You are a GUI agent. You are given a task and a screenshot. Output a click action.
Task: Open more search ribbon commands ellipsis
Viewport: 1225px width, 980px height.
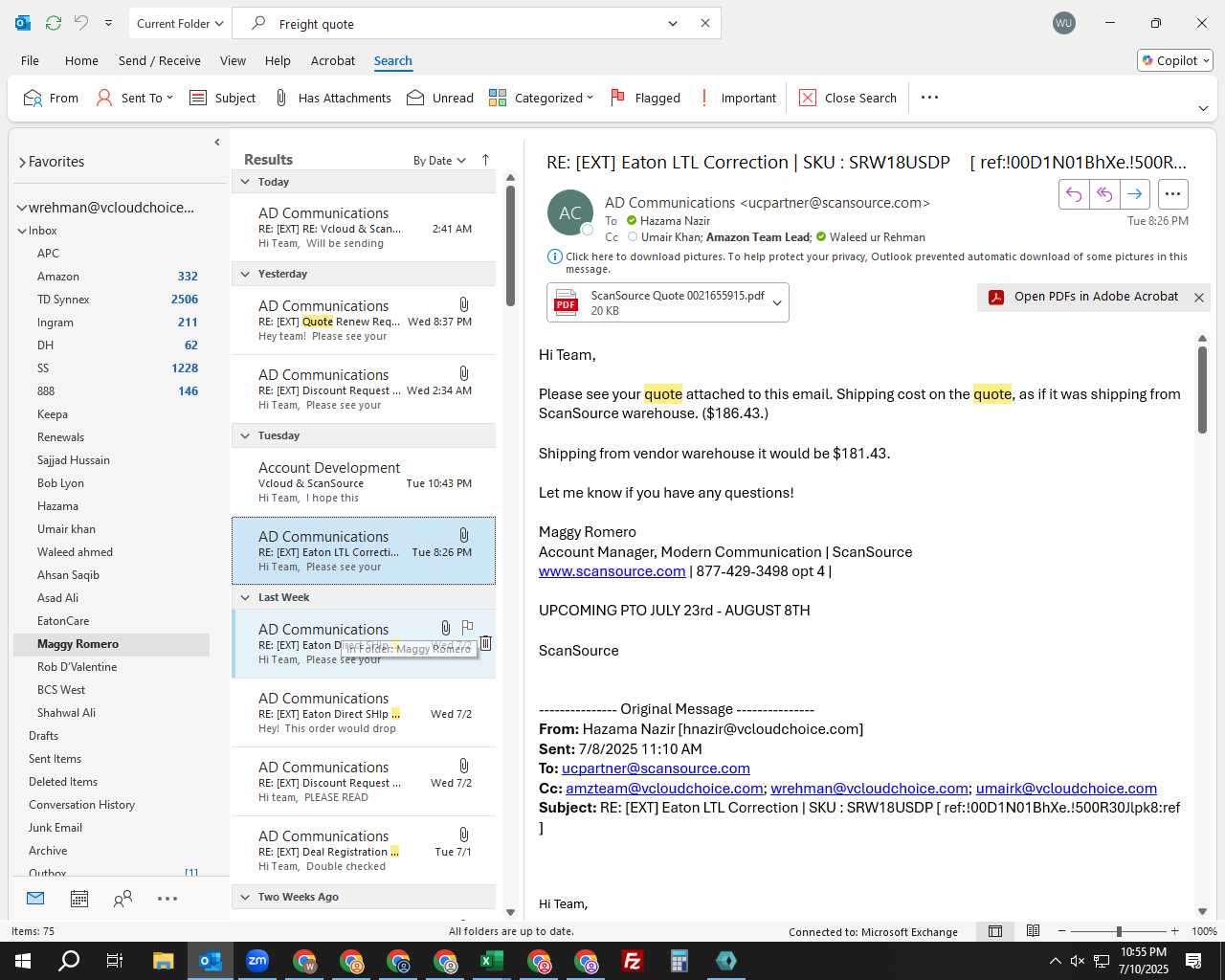929,98
